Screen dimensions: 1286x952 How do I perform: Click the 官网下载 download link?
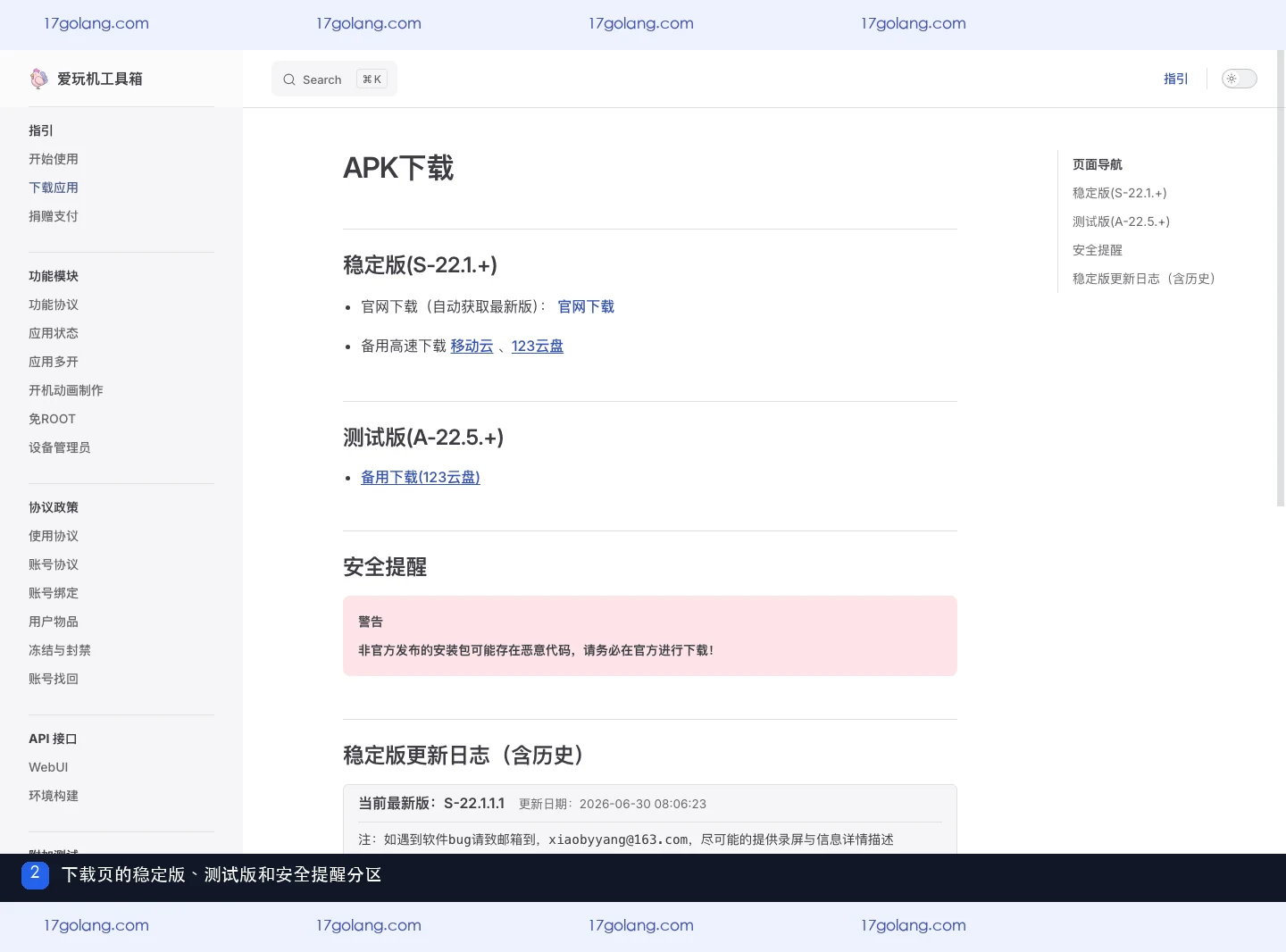click(x=586, y=306)
